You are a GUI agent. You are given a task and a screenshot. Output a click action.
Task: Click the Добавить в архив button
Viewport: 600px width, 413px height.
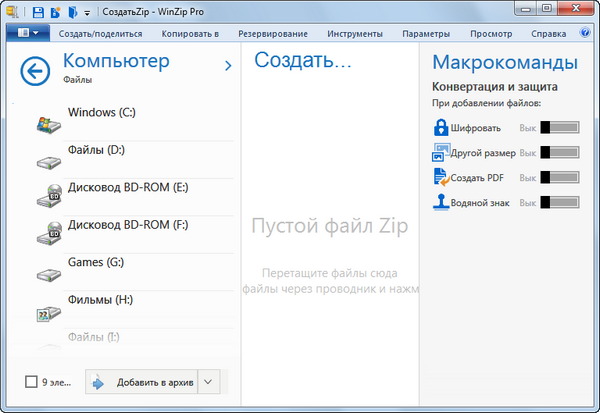142,381
